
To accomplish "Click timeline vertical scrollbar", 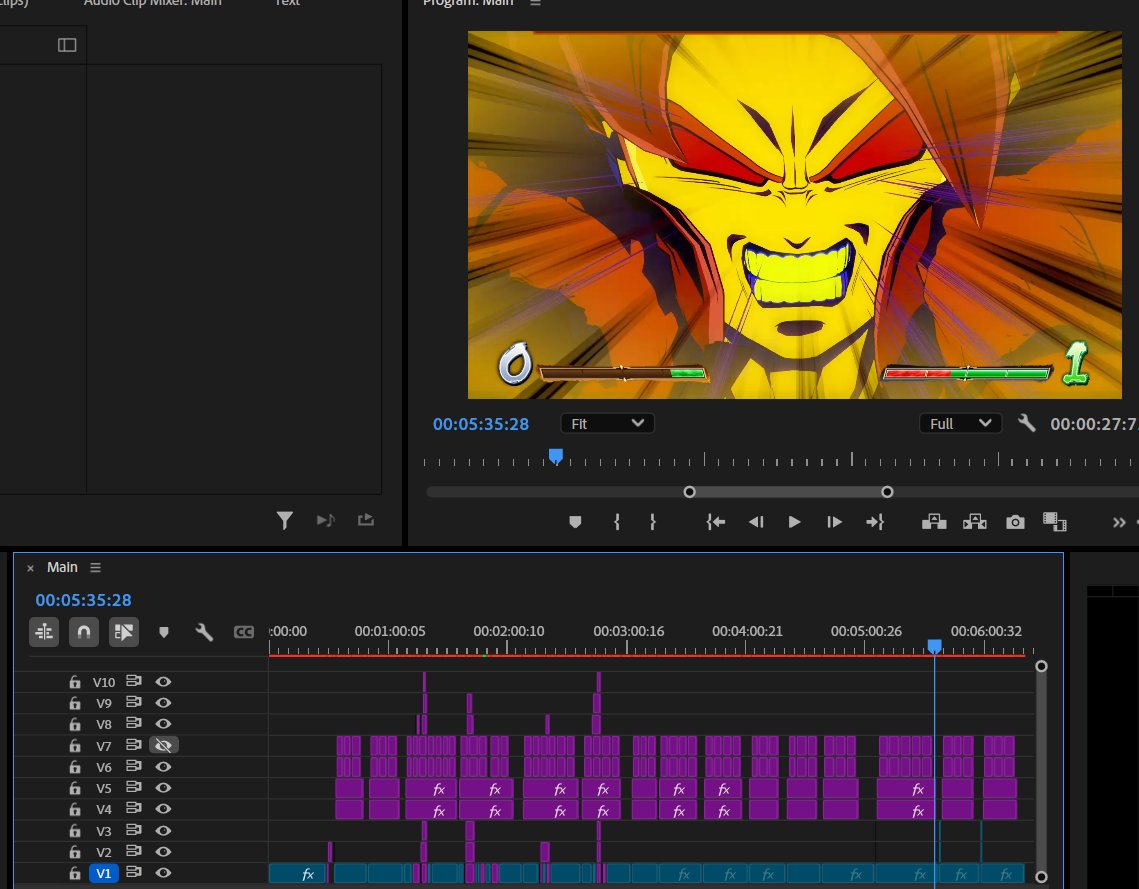I will click(x=1041, y=771).
